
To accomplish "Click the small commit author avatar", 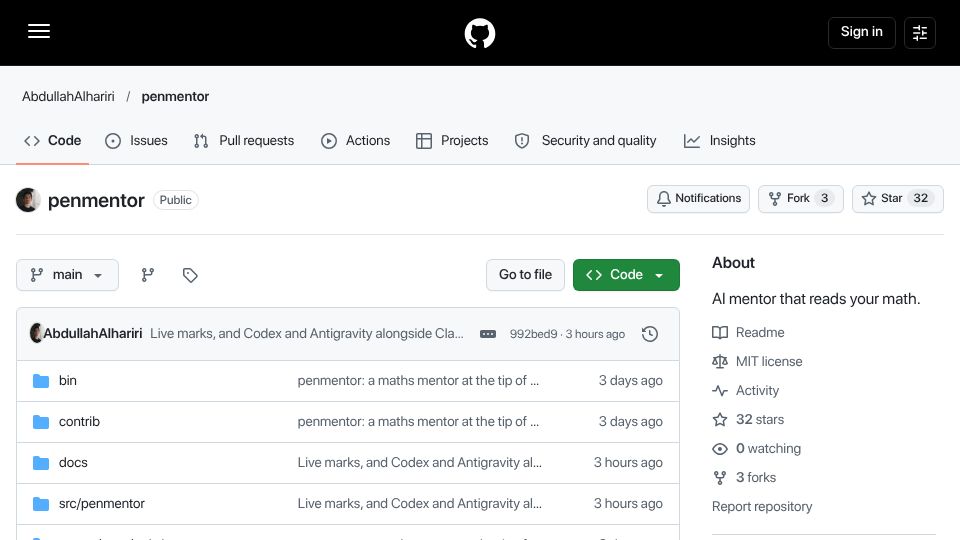I will coord(36,334).
